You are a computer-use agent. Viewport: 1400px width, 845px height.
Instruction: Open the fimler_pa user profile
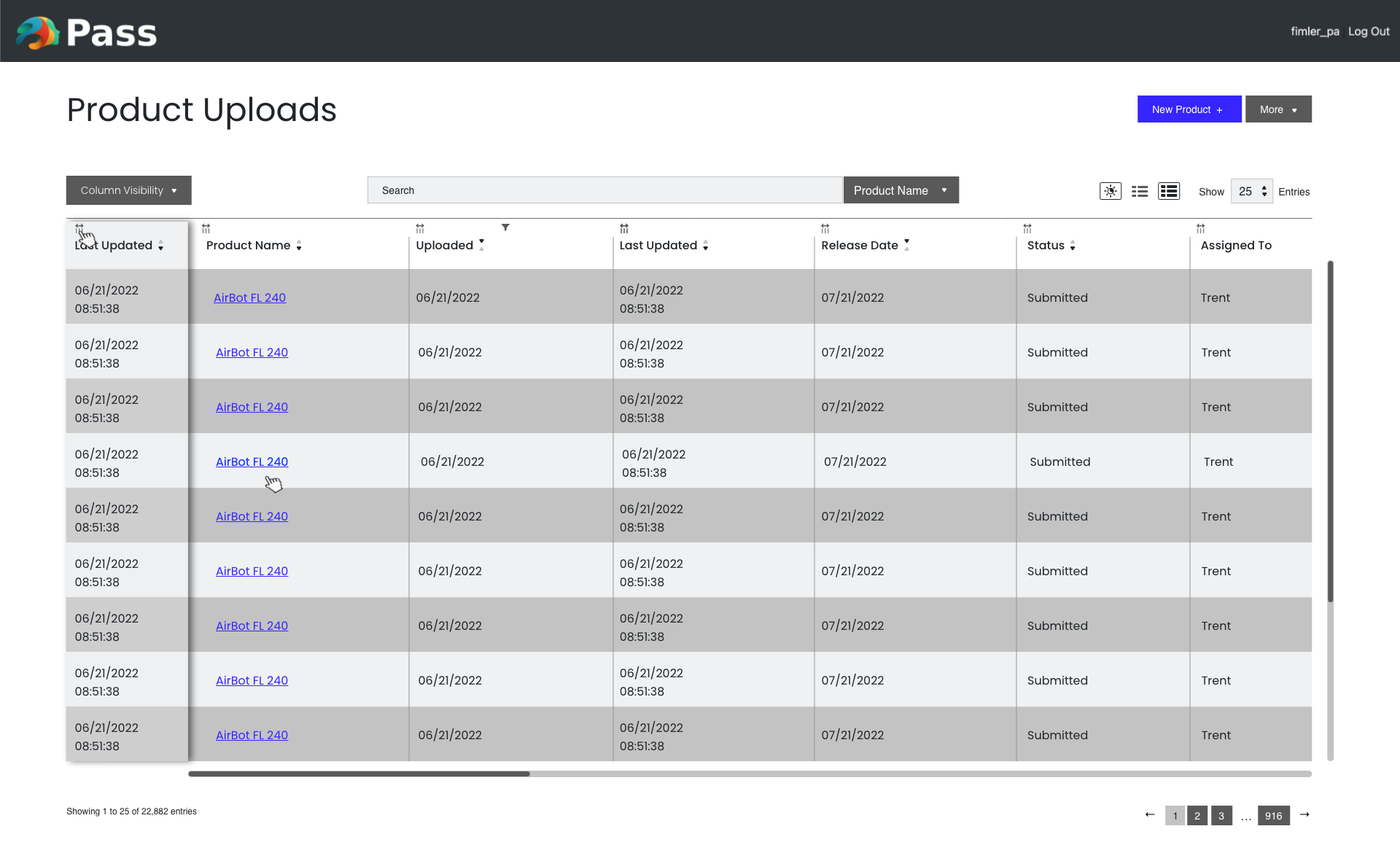[1315, 31]
